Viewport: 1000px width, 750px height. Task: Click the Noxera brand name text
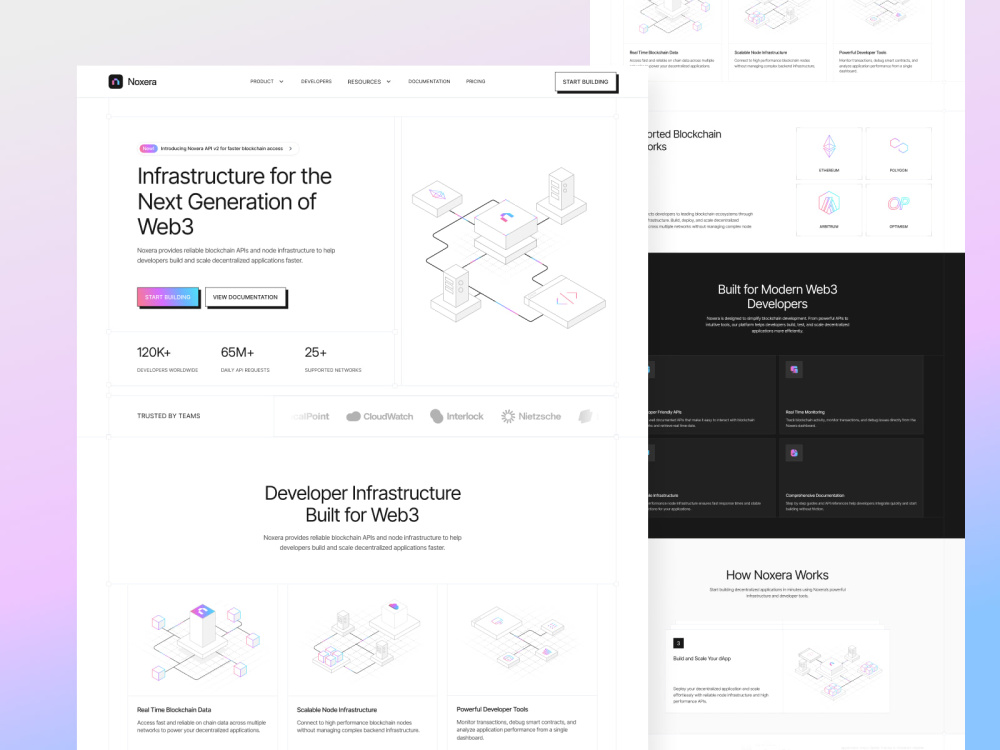pyautogui.click(x=142, y=82)
